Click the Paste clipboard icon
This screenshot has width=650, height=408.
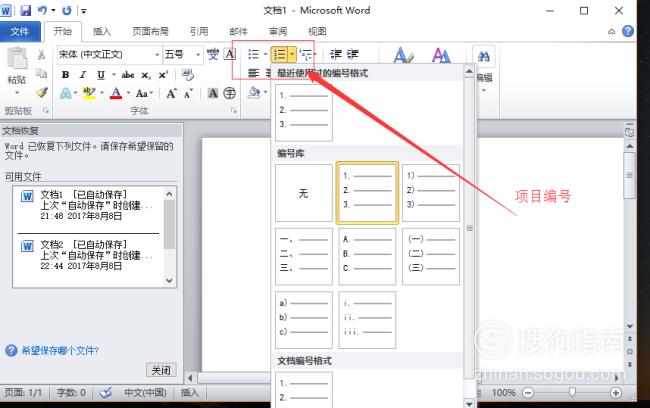coord(17,58)
